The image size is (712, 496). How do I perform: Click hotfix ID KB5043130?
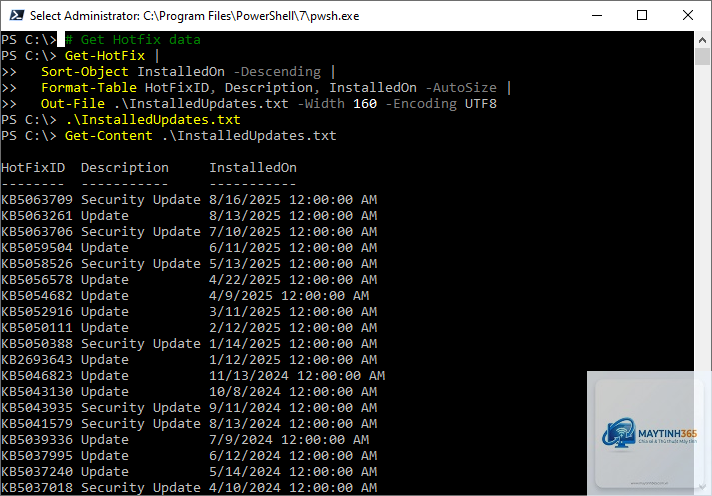coord(37,392)
